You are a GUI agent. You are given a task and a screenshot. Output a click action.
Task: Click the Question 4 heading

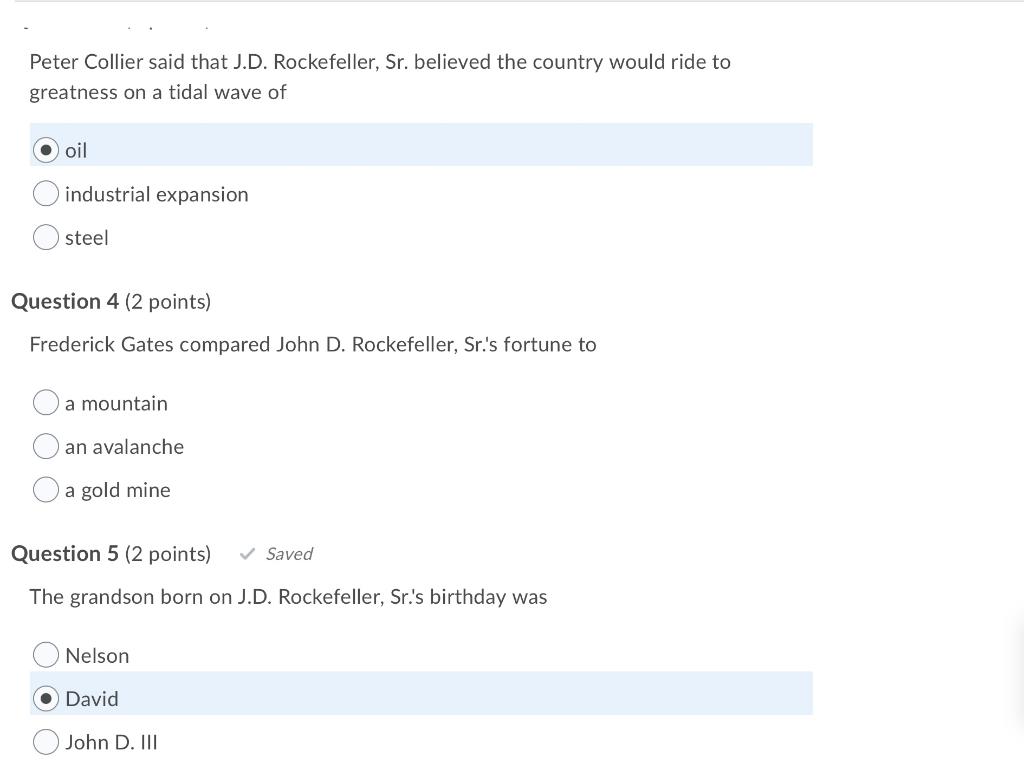pos(65,301)
